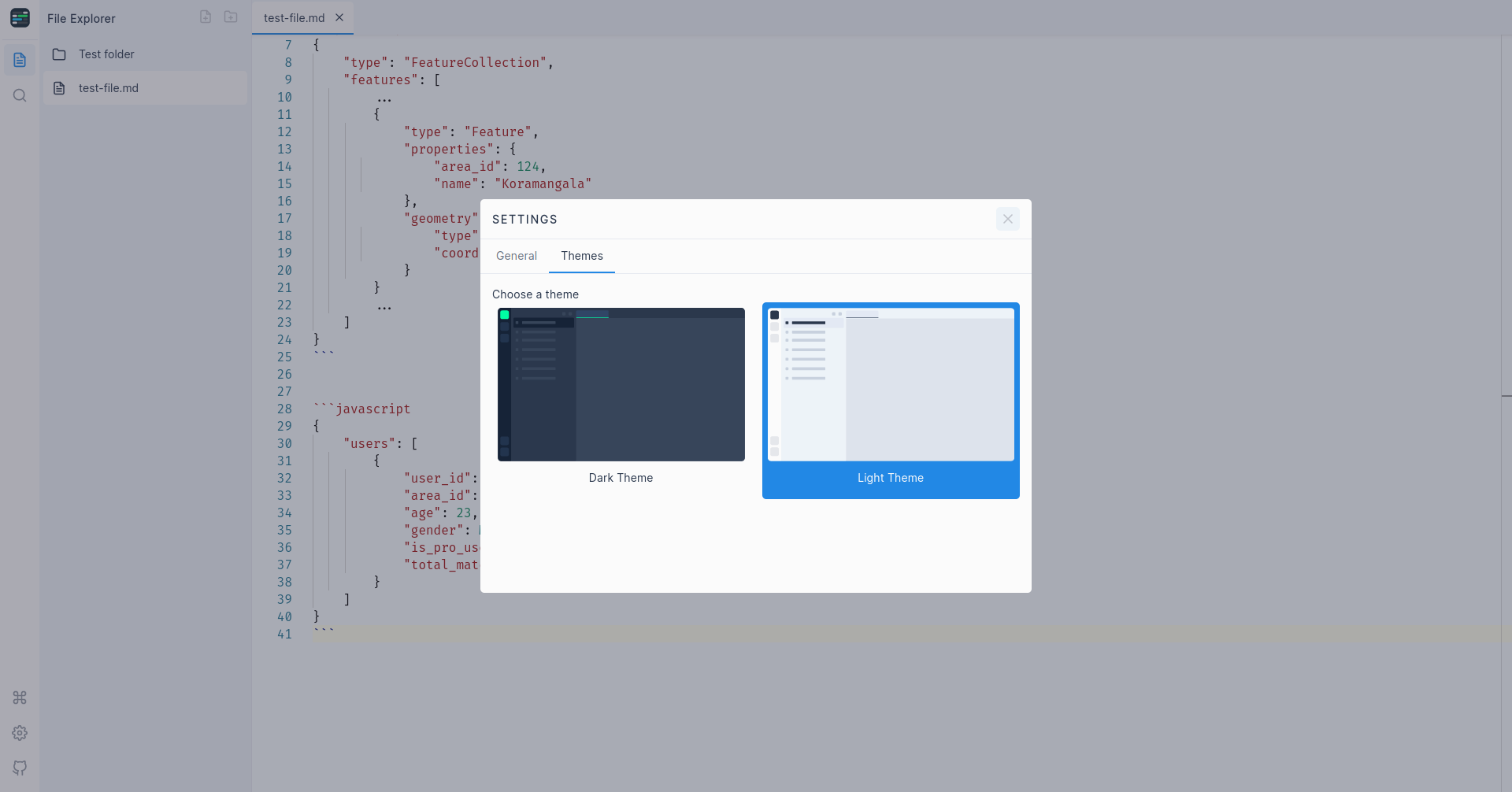This screenshot has width=1512, height=792.
Task: Switch to the Themes settings tab
Action: [x=581, y=256]
